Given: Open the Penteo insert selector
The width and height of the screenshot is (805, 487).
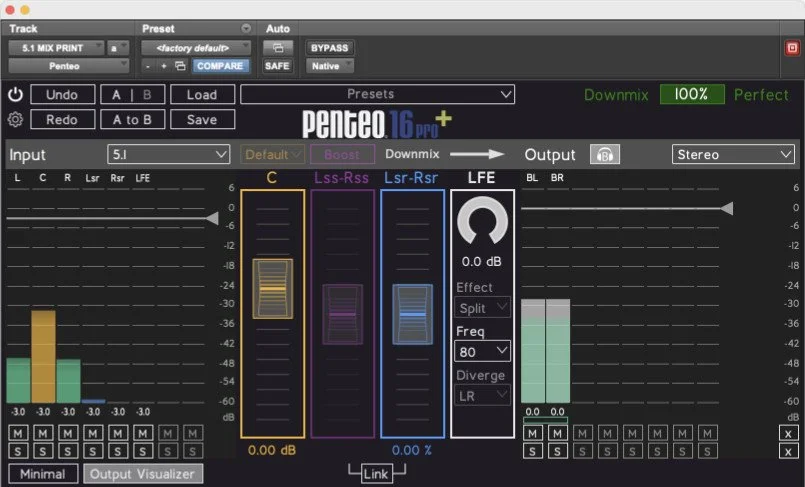Looking at the screenshot, I should (68, 66).
